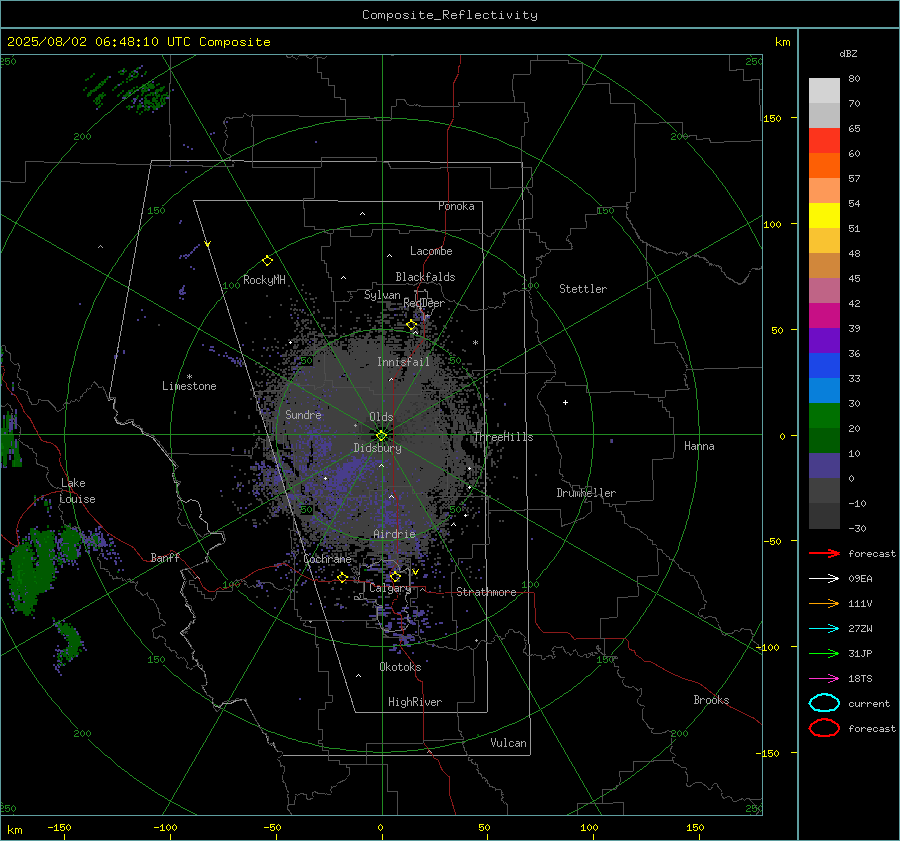The width and height of the screenshot is (900, 841).
Task: Click the asterisk marker northeast of Innisfail
Action: (475, 343)
